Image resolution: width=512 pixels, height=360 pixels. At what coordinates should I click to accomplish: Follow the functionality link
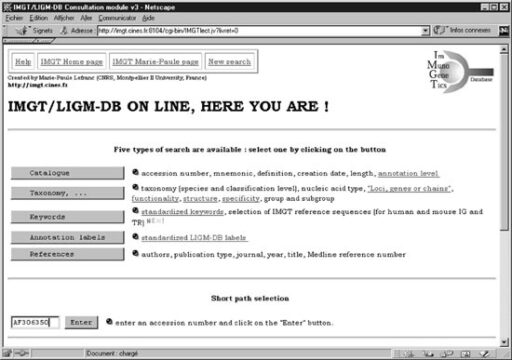(155, 199)
